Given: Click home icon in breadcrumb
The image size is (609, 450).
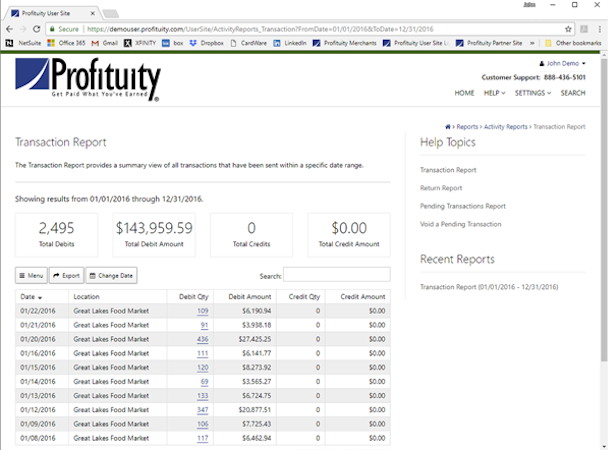Looking at the screenshot, I should 447,127.
